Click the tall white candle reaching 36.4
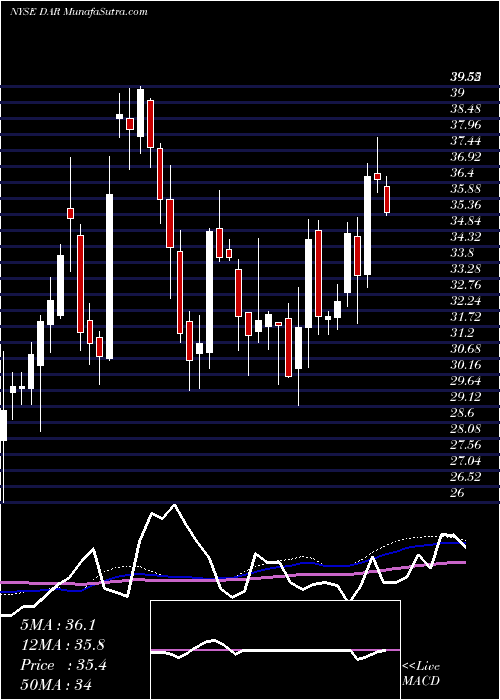This screenshot has width=500, height=700. (367, 225)
